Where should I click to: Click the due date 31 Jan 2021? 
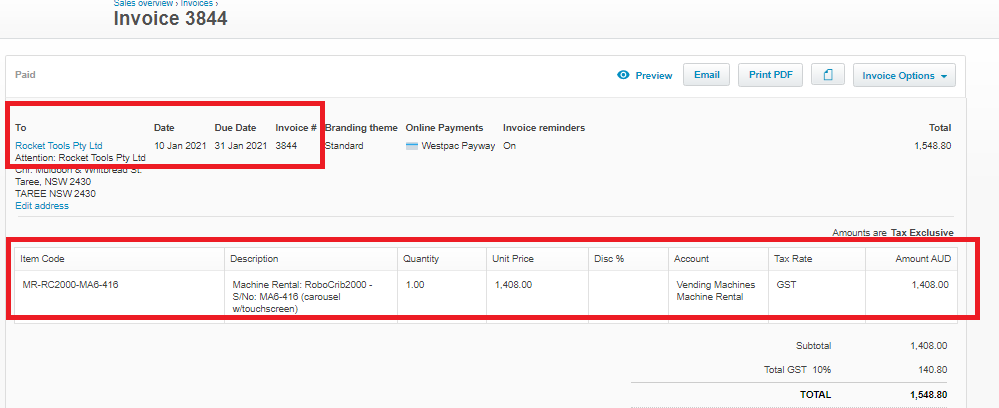pyautogui.click(x=241, y=145)
